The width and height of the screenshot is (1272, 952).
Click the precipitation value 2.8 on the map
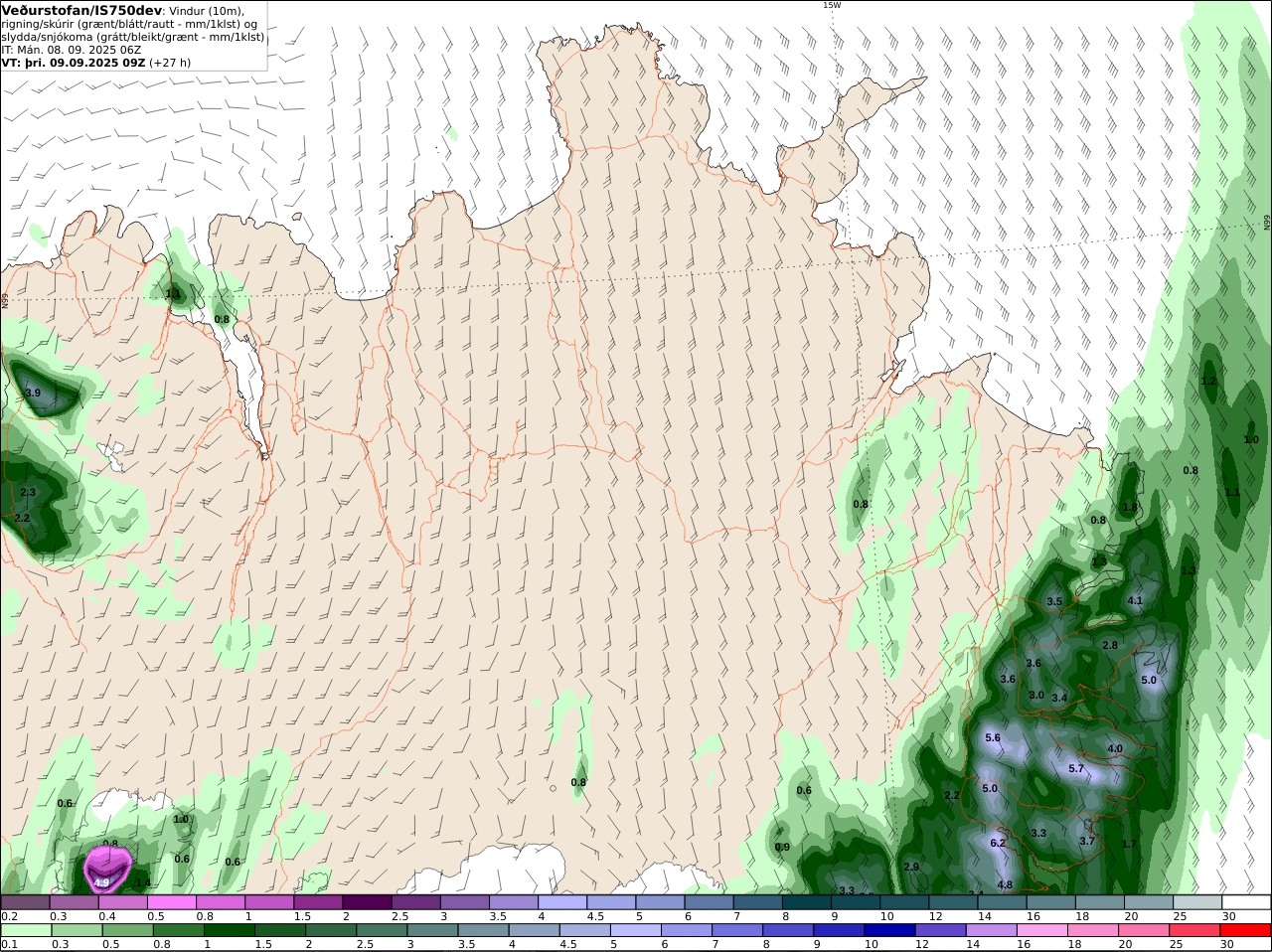[1110, 646]
